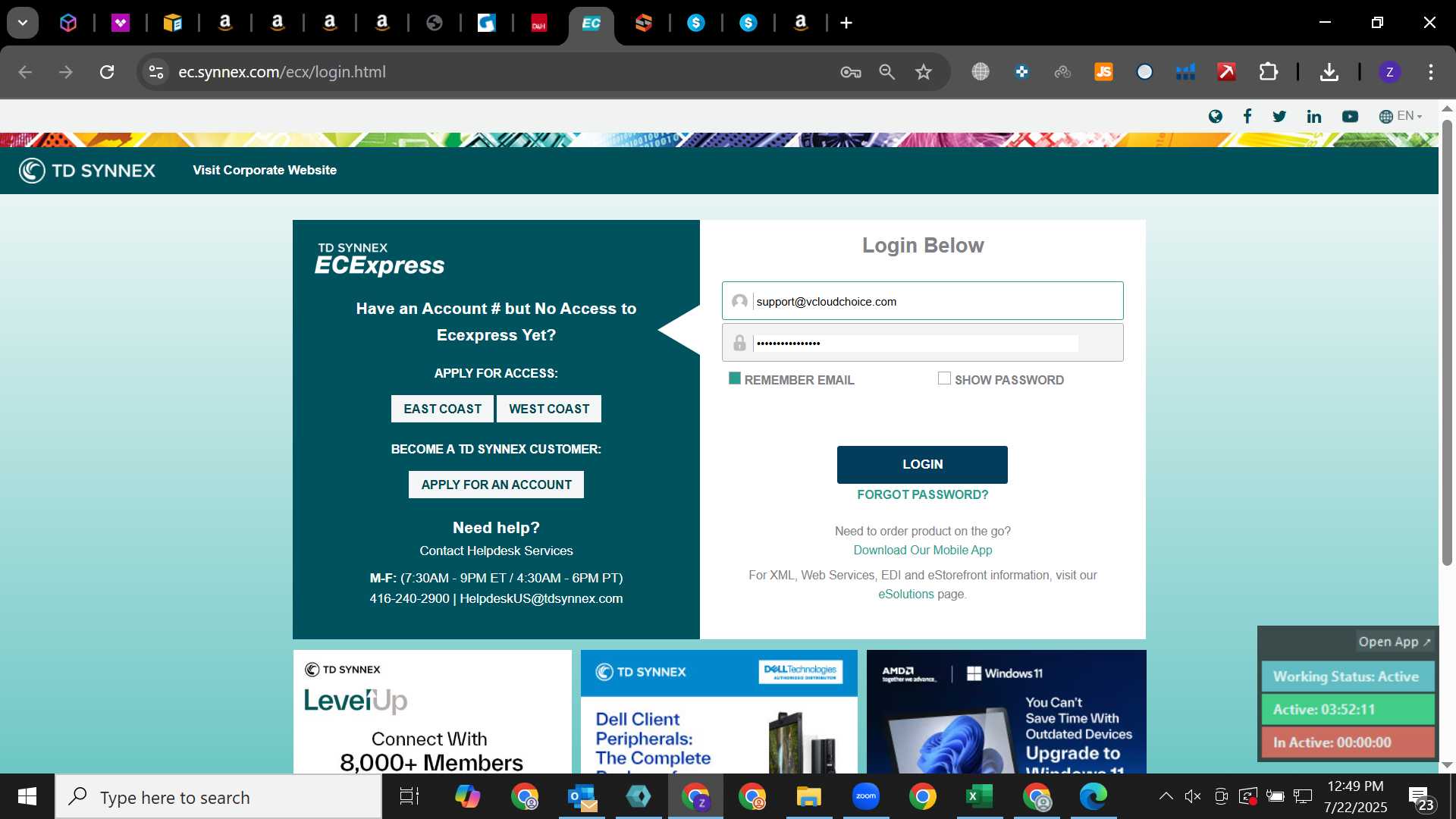
Task: Open the Twitter icon link
Action: tap(1279, 116)
